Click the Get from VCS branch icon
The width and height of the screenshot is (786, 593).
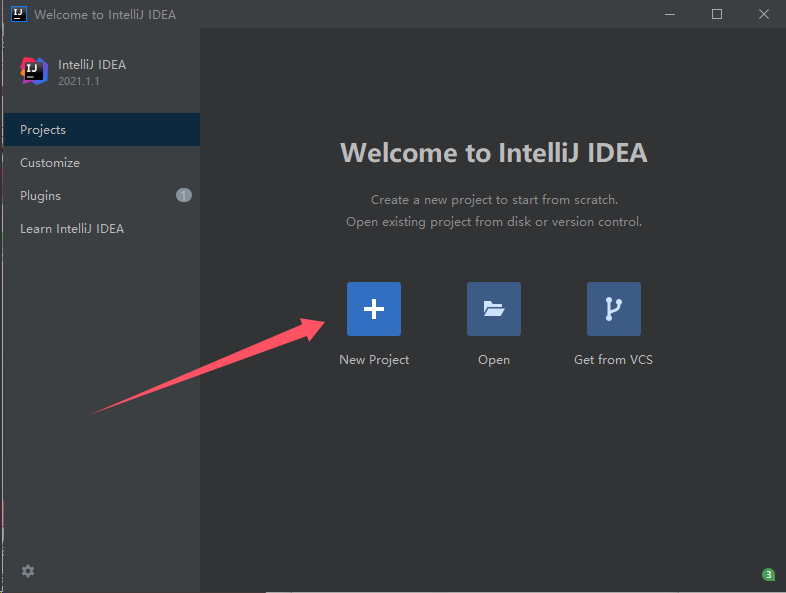613,309
